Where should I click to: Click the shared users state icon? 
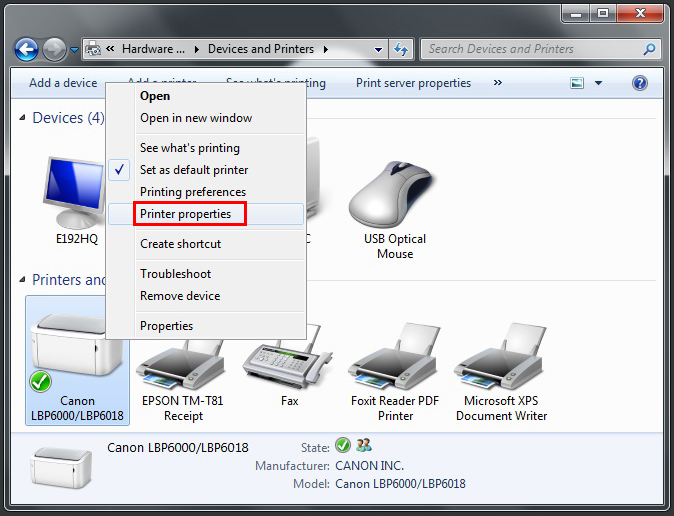pos(364,445)
